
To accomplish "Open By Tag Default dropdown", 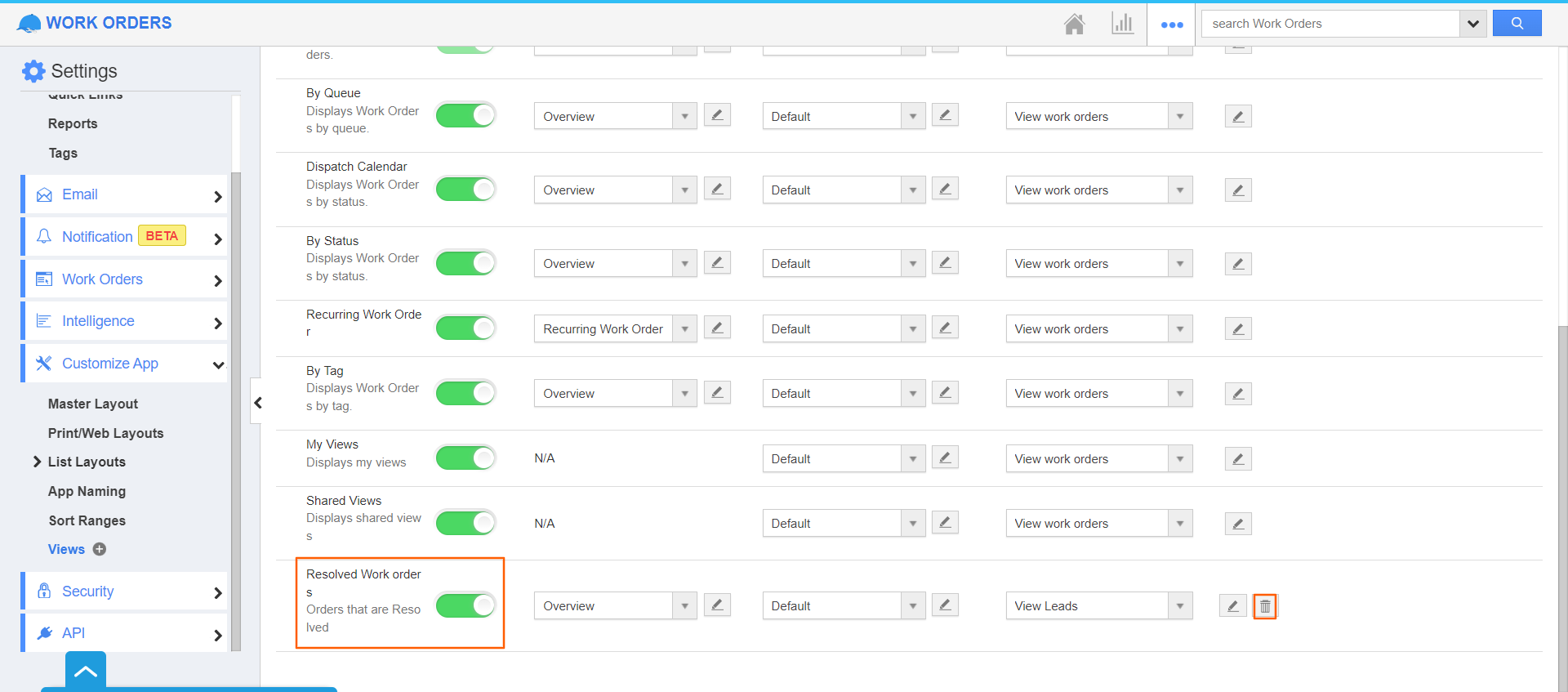I will (x=844, y=393).
